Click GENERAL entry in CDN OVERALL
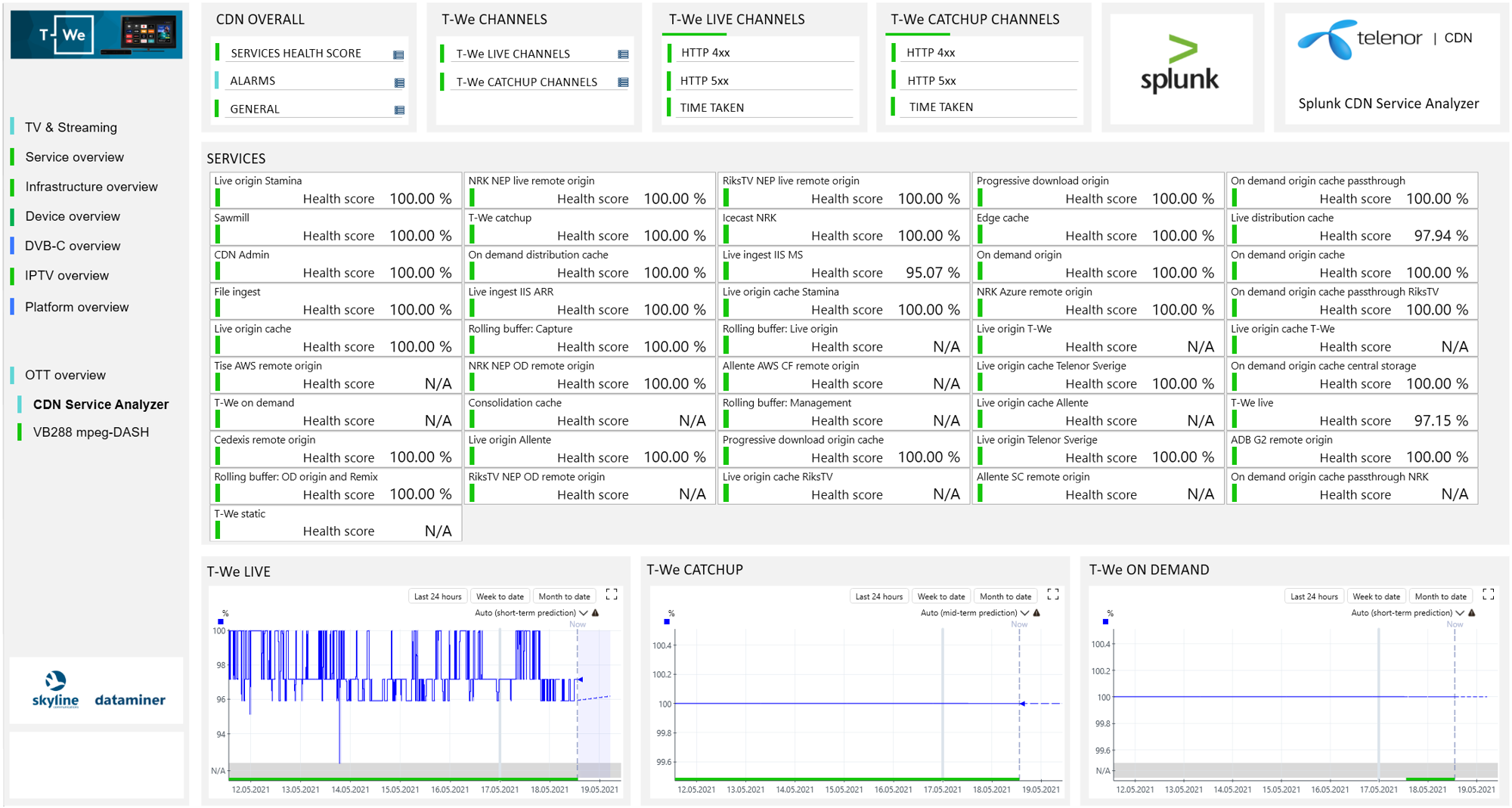The image size is (1512, 808). pos(255,109)
